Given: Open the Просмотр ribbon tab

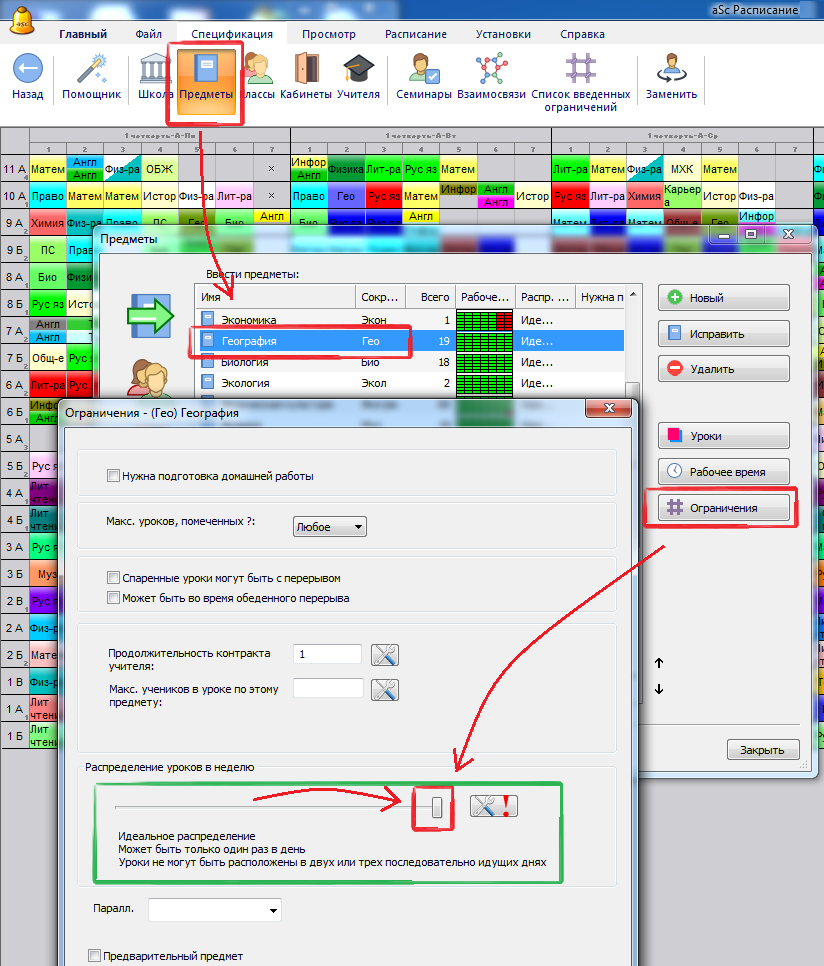Looking at the screenshot, I should pos(329,34).
